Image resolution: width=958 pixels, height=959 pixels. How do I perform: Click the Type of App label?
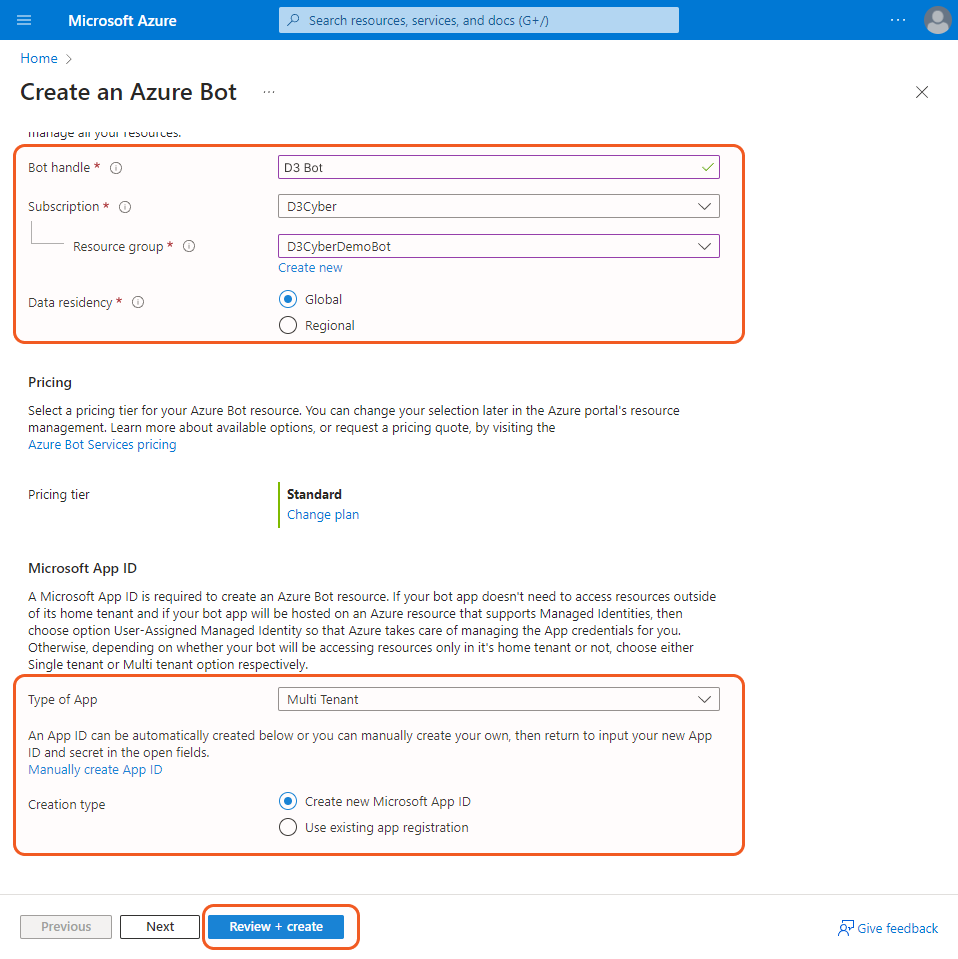pyautogui.click(x=62, y=700)
